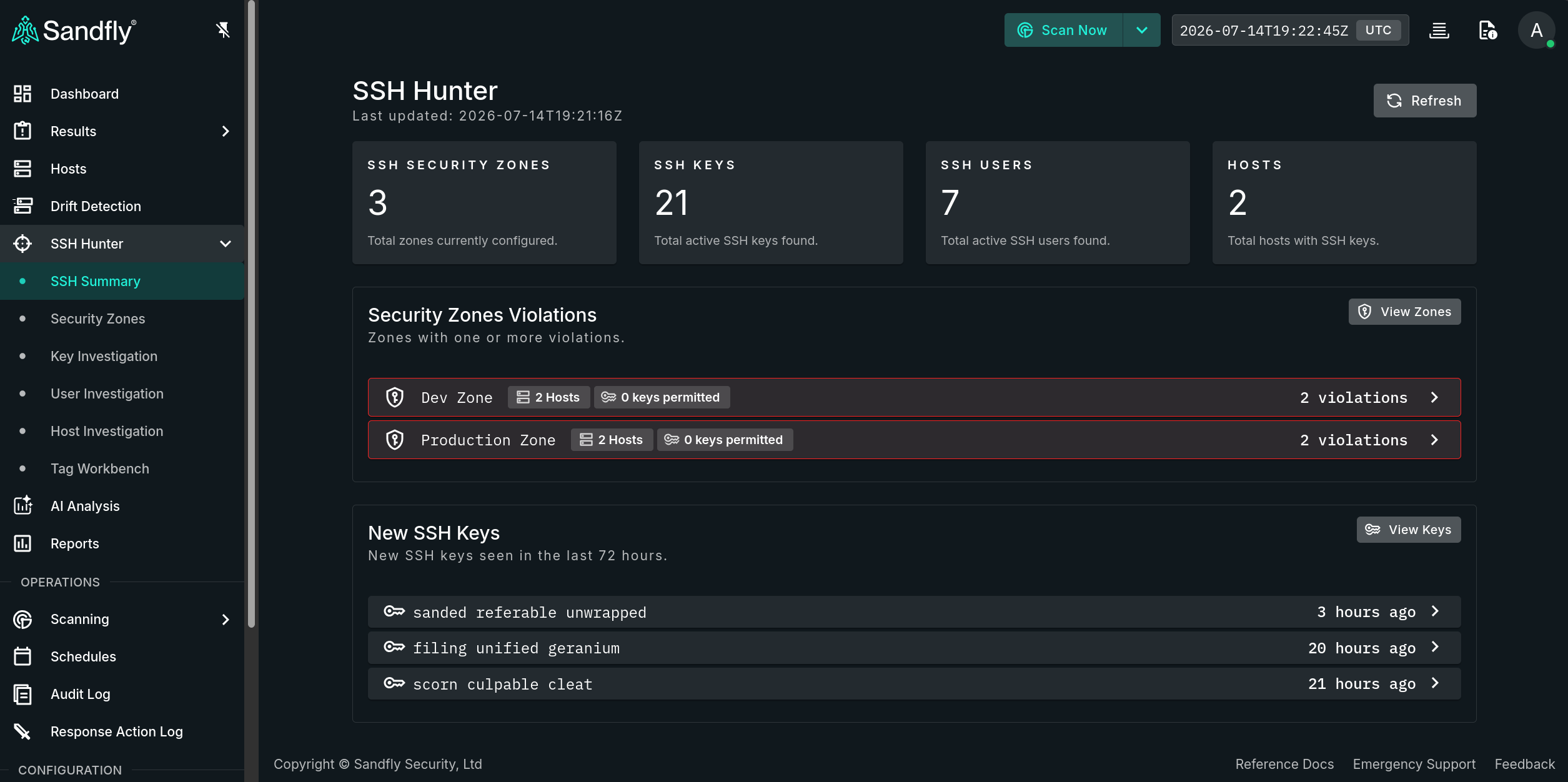The image size is (1568, 782).
Task: Toggle the UTC timezone badge
Action: click(1378, 30)
